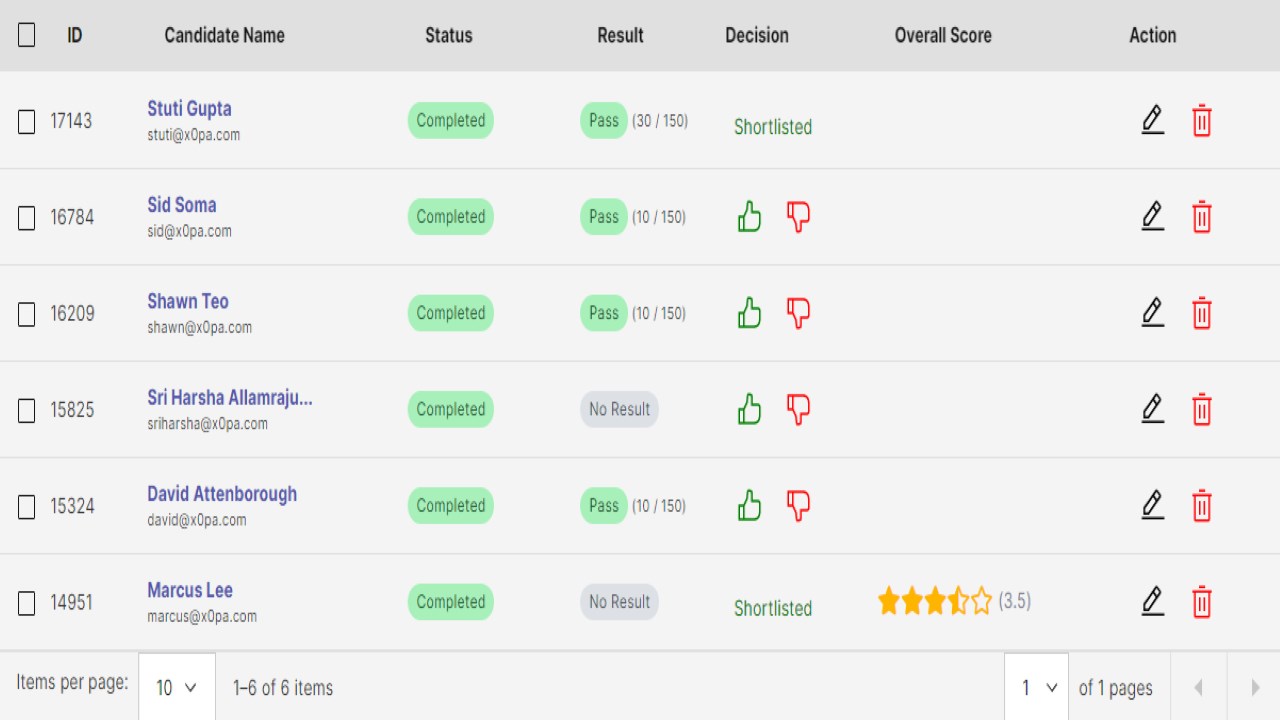This screenshot has height=720, width=1280.
Task: Give thumbs up to Shawn Teo
Action: point(749,313)
